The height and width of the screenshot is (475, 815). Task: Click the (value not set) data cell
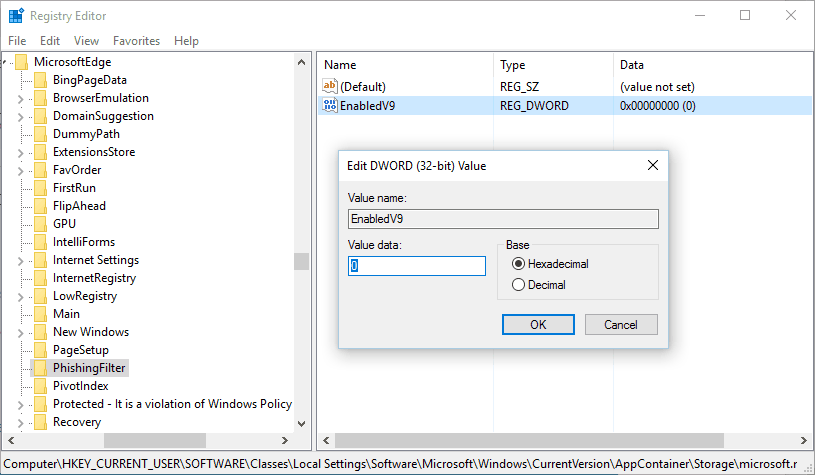657,86
